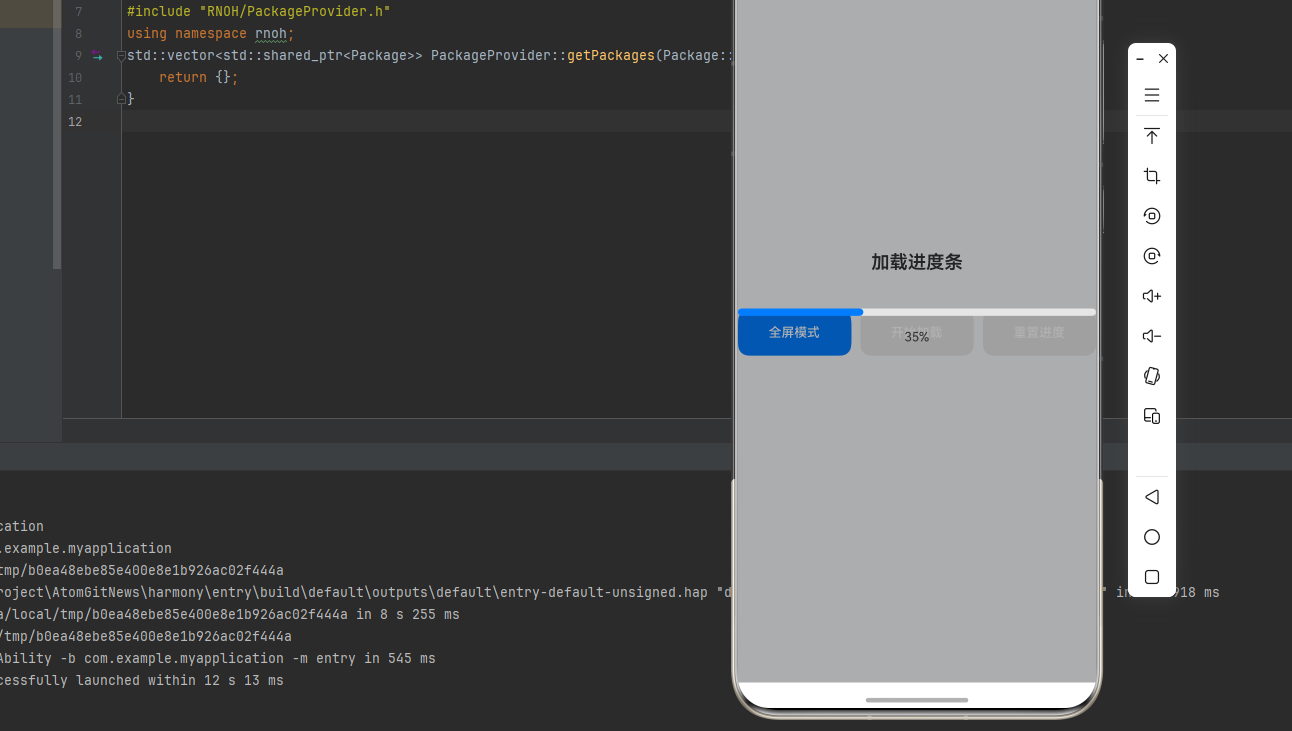
Task: Click the gutter override arrow on line 9
Action: pyautogui.click(x=96, y=56)
